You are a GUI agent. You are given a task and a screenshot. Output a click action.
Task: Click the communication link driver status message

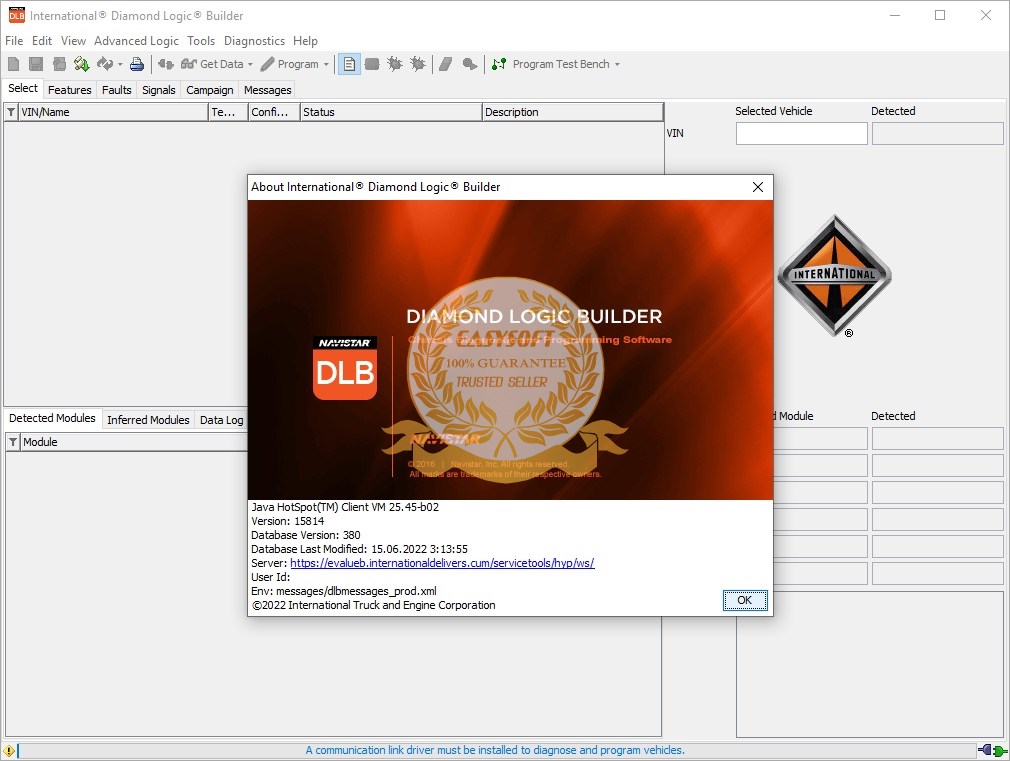495,750
